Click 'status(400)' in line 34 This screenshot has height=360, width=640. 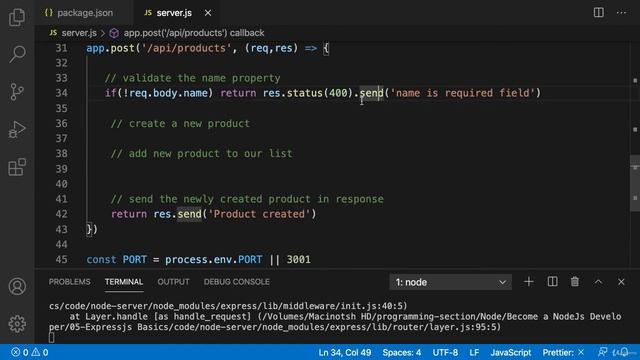320,93
